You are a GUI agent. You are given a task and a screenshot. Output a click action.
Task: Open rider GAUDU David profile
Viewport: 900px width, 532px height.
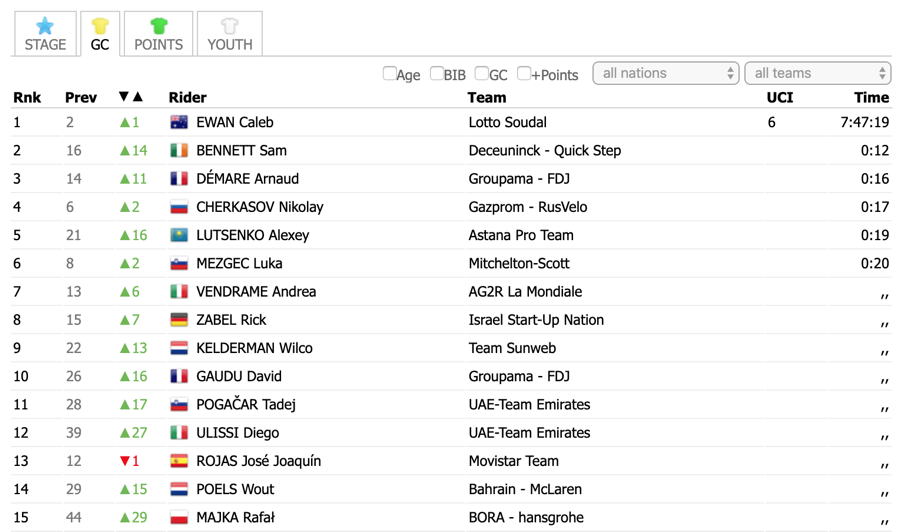pos(239,376)
